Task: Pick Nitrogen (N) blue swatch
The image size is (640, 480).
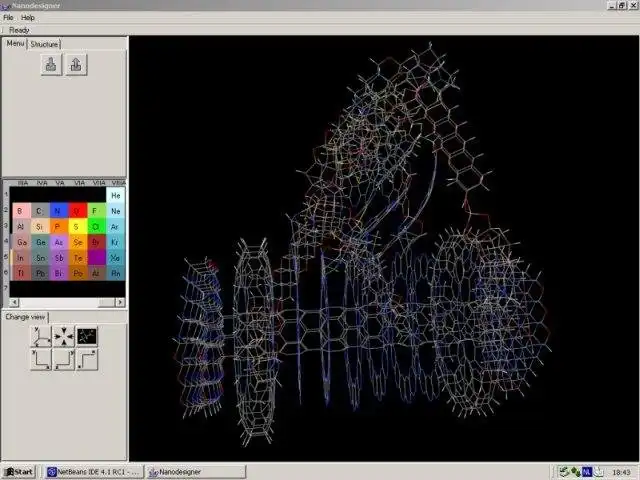Action: 58,211
